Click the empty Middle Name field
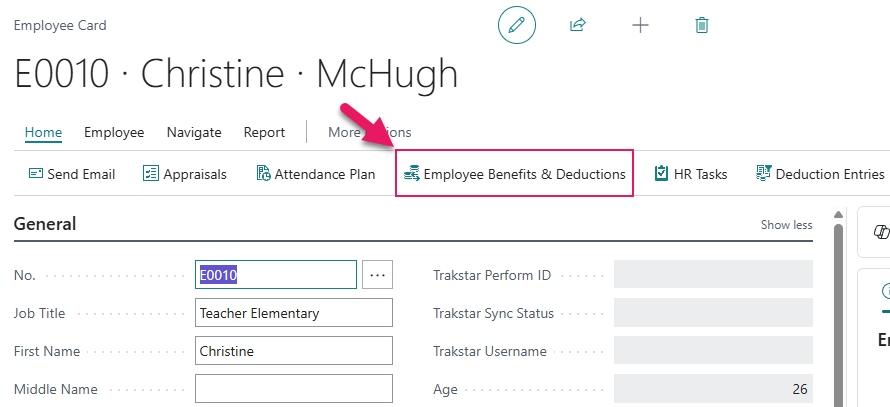 coord(294,389)
